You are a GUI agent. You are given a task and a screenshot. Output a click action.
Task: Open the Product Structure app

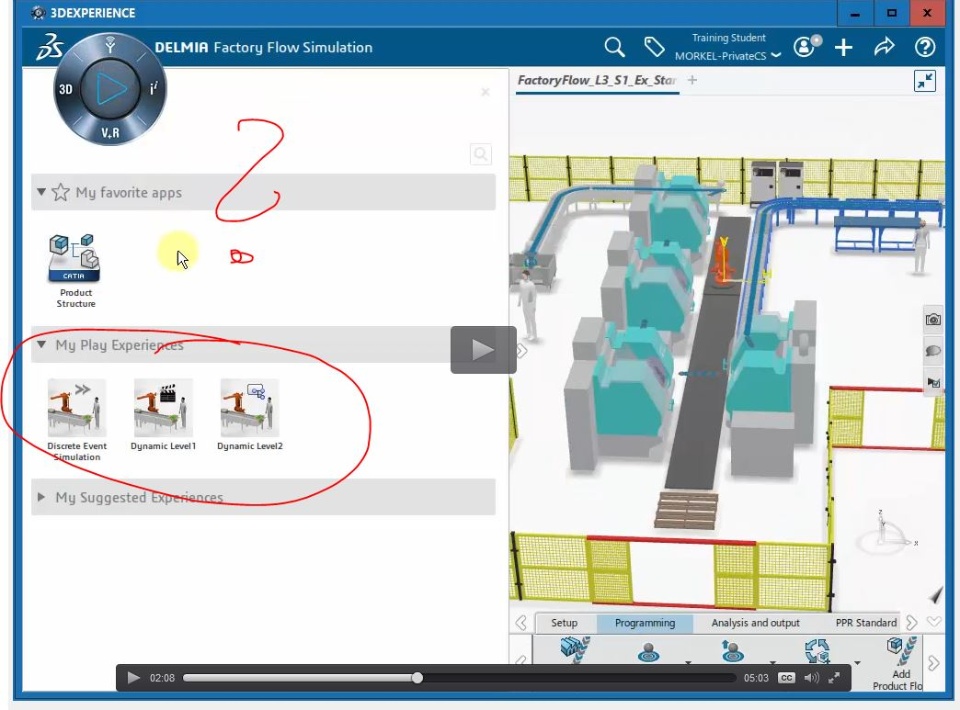75,270
